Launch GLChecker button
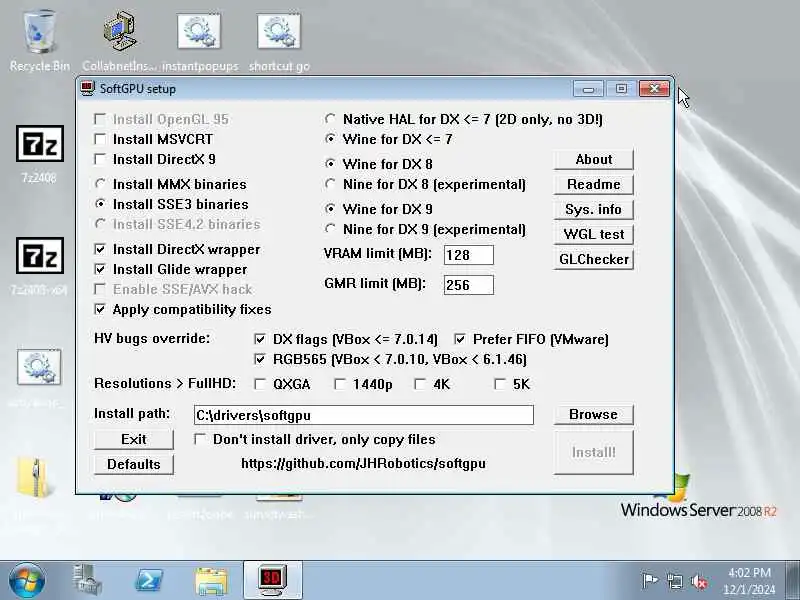 593,259
